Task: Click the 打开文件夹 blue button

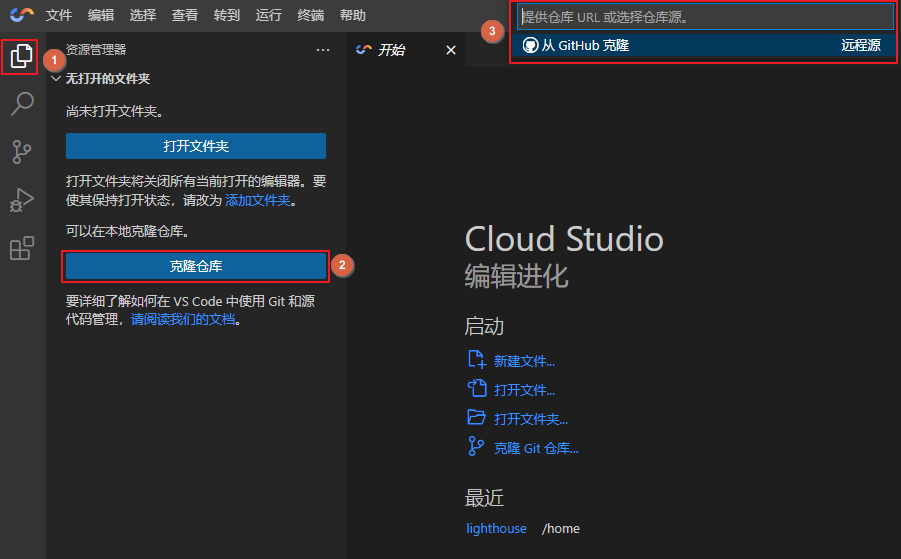Action: 196,146
